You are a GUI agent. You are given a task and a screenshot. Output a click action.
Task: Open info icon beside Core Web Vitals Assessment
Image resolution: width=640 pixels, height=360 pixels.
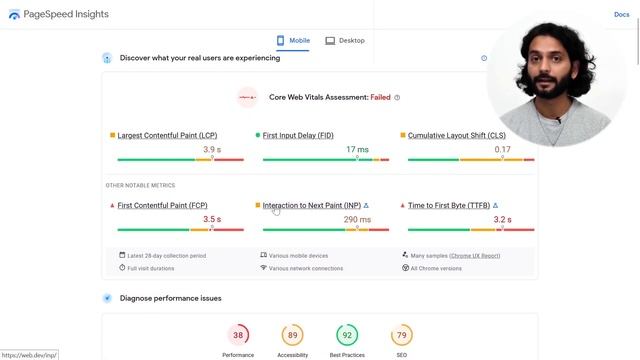coord(397,98)
